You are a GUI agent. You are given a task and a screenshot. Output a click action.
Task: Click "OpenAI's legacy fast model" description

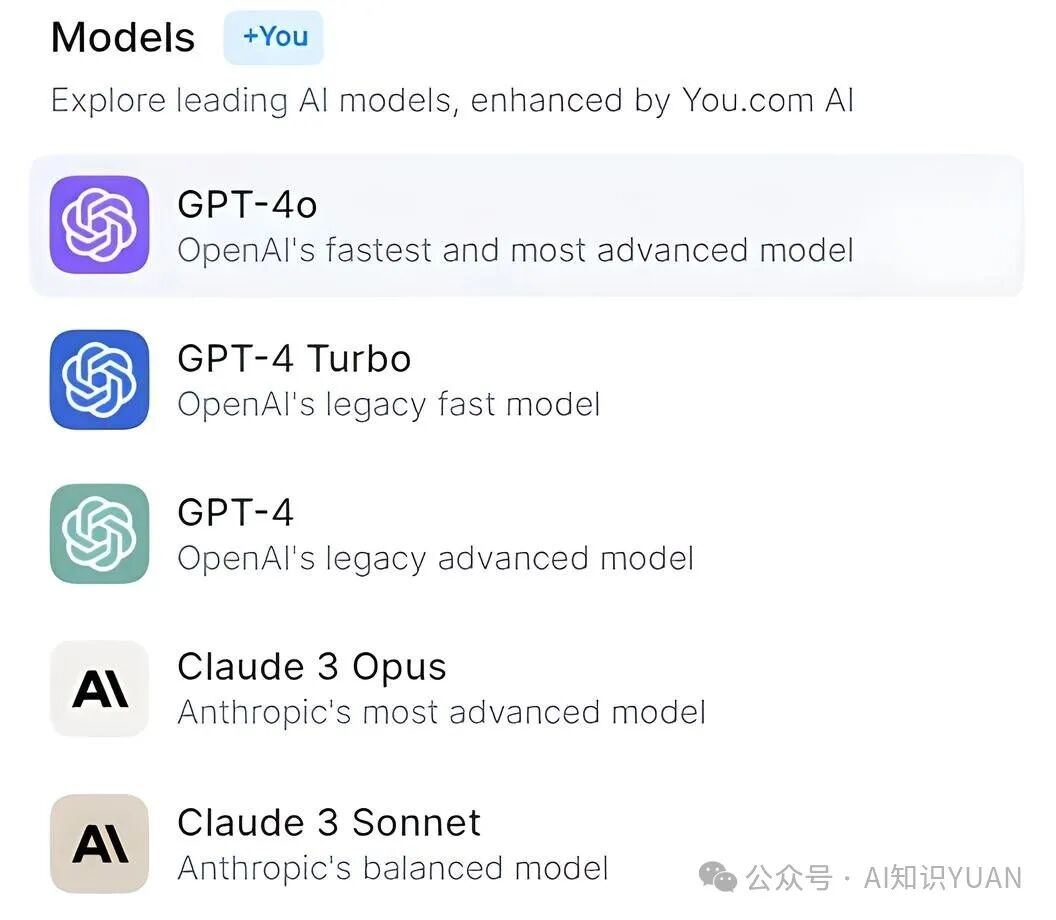[x=388, y=404]
